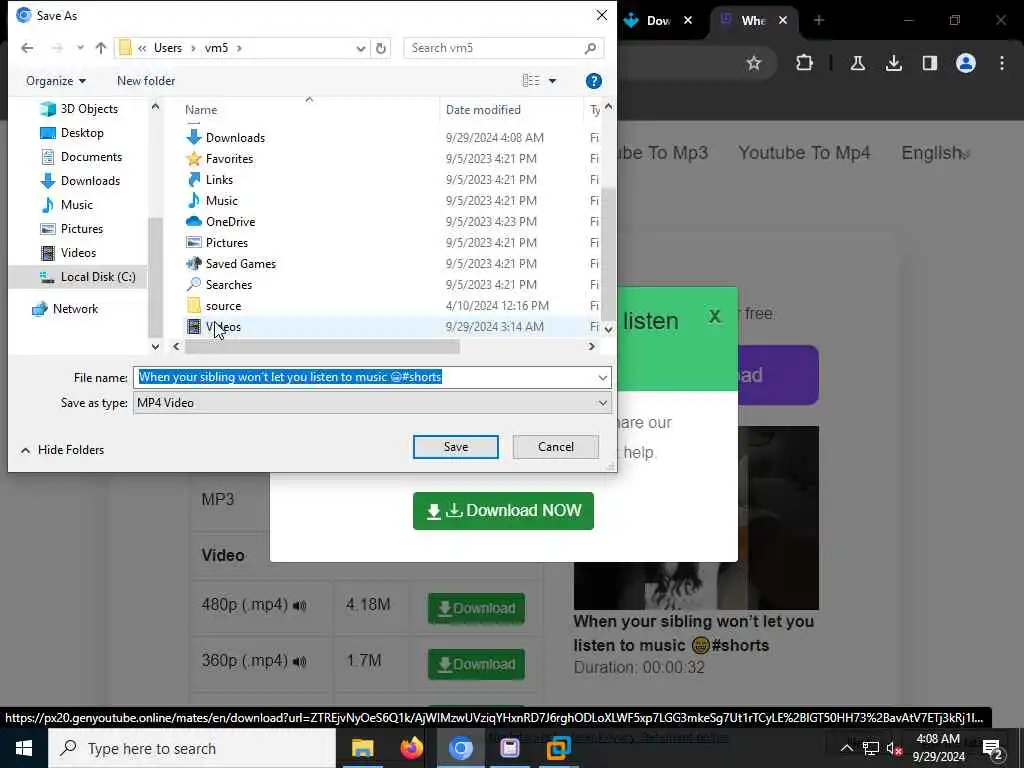Open Chrome profile avatar
The width and height of the screenshot is (1024, 768).
tap(965, 63)
